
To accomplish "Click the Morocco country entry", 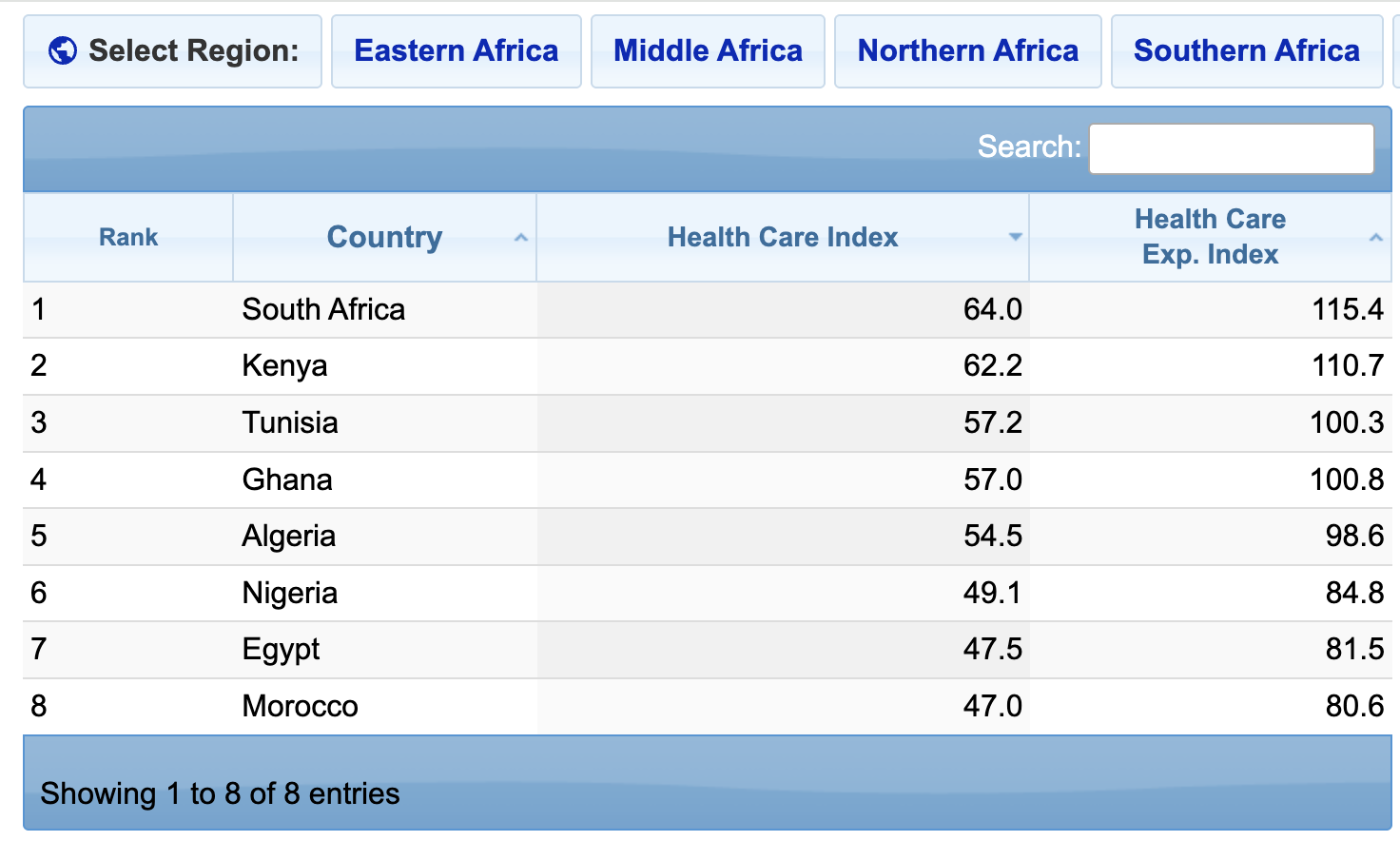I will coord(300,706).
